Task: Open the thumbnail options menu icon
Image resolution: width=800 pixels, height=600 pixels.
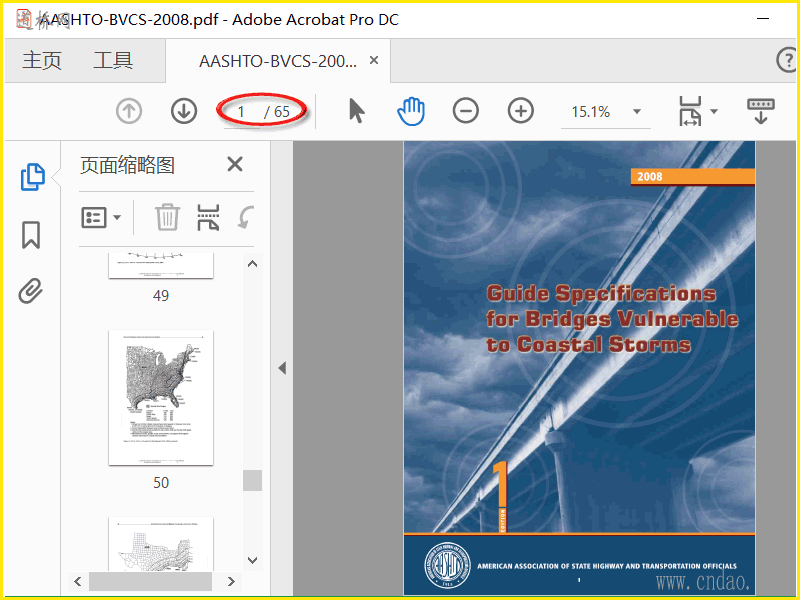Action: click(x=94, y=218)
